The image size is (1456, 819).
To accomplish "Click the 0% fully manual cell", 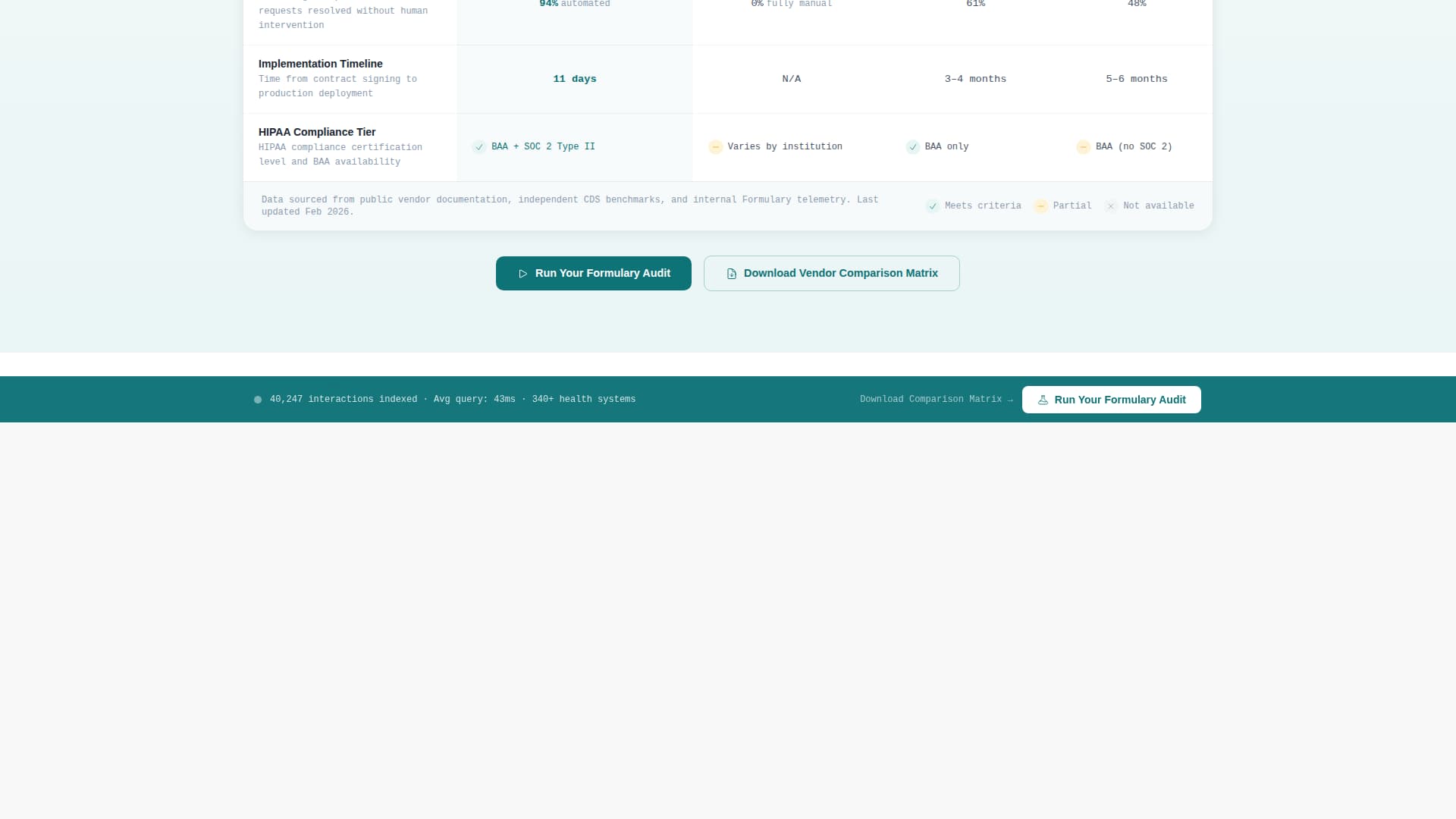I will pos(792,4).
